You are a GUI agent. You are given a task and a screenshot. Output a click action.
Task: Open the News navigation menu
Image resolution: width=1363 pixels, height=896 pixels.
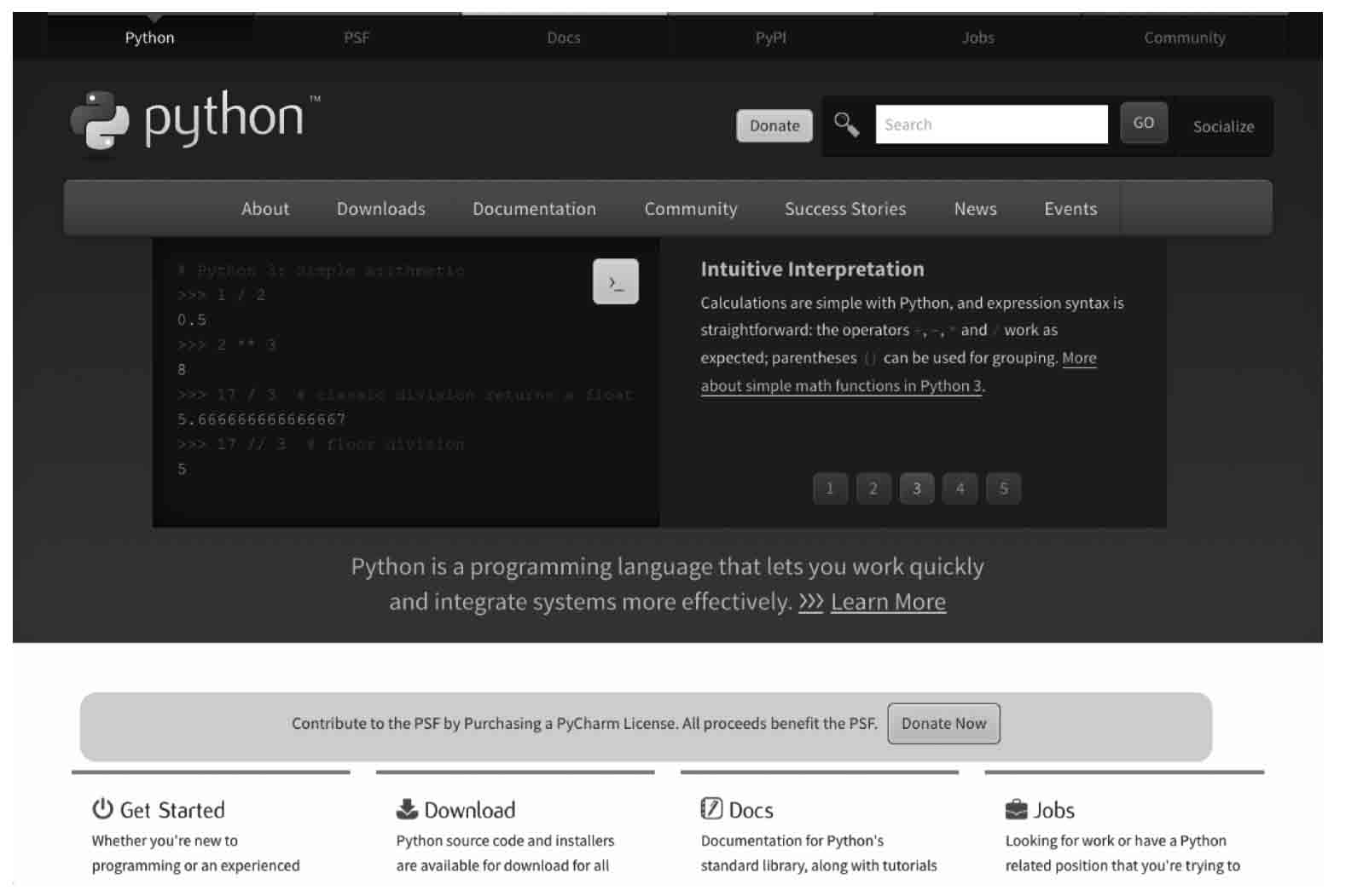[x=976, y=209]
